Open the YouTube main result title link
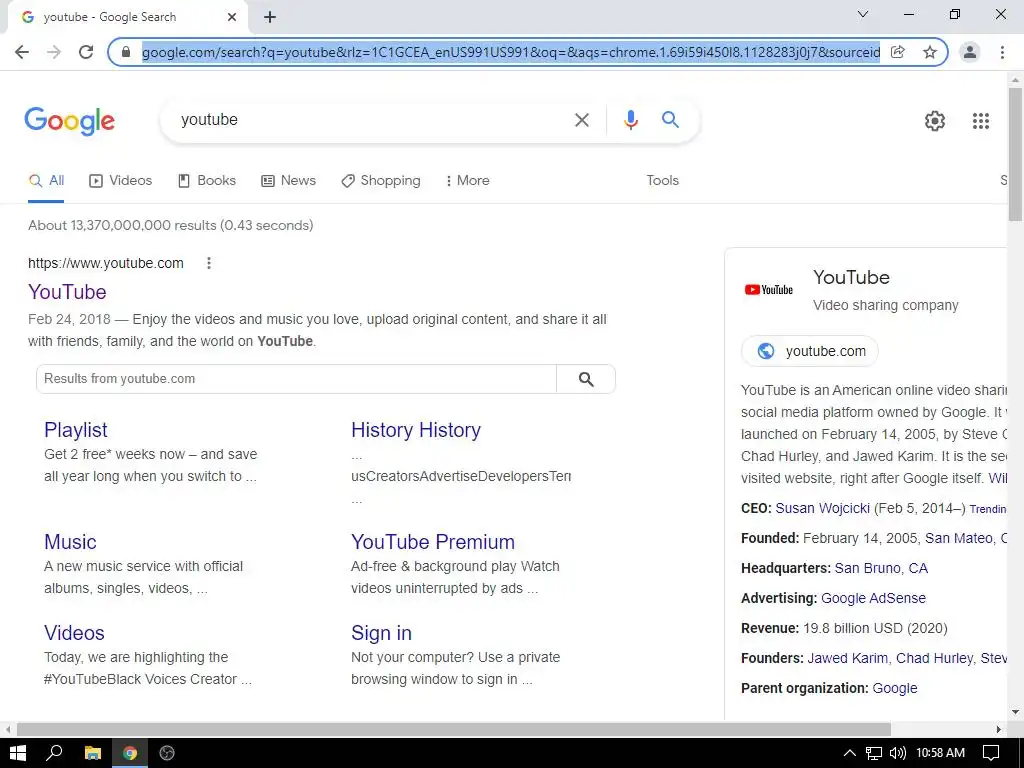1024x768 pixels. pos(67,292)
